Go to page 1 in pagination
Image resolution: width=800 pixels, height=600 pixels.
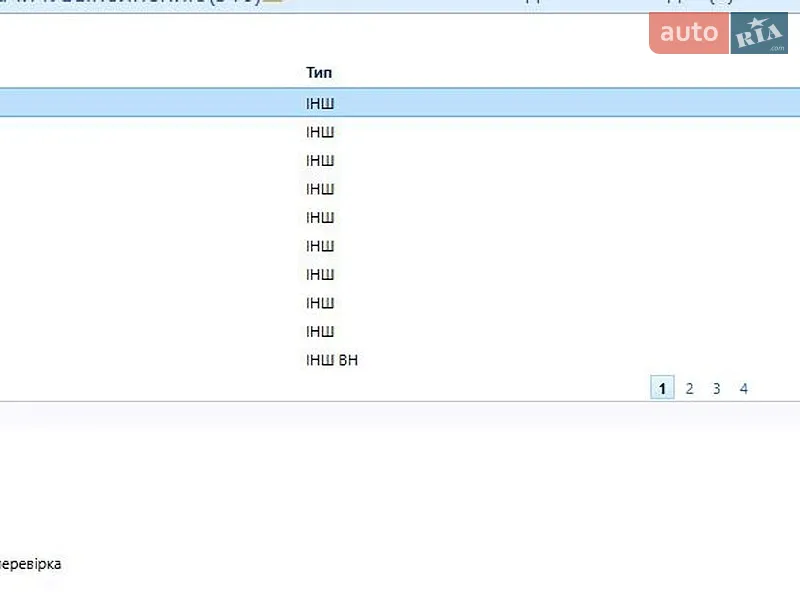tap(662, 388)
